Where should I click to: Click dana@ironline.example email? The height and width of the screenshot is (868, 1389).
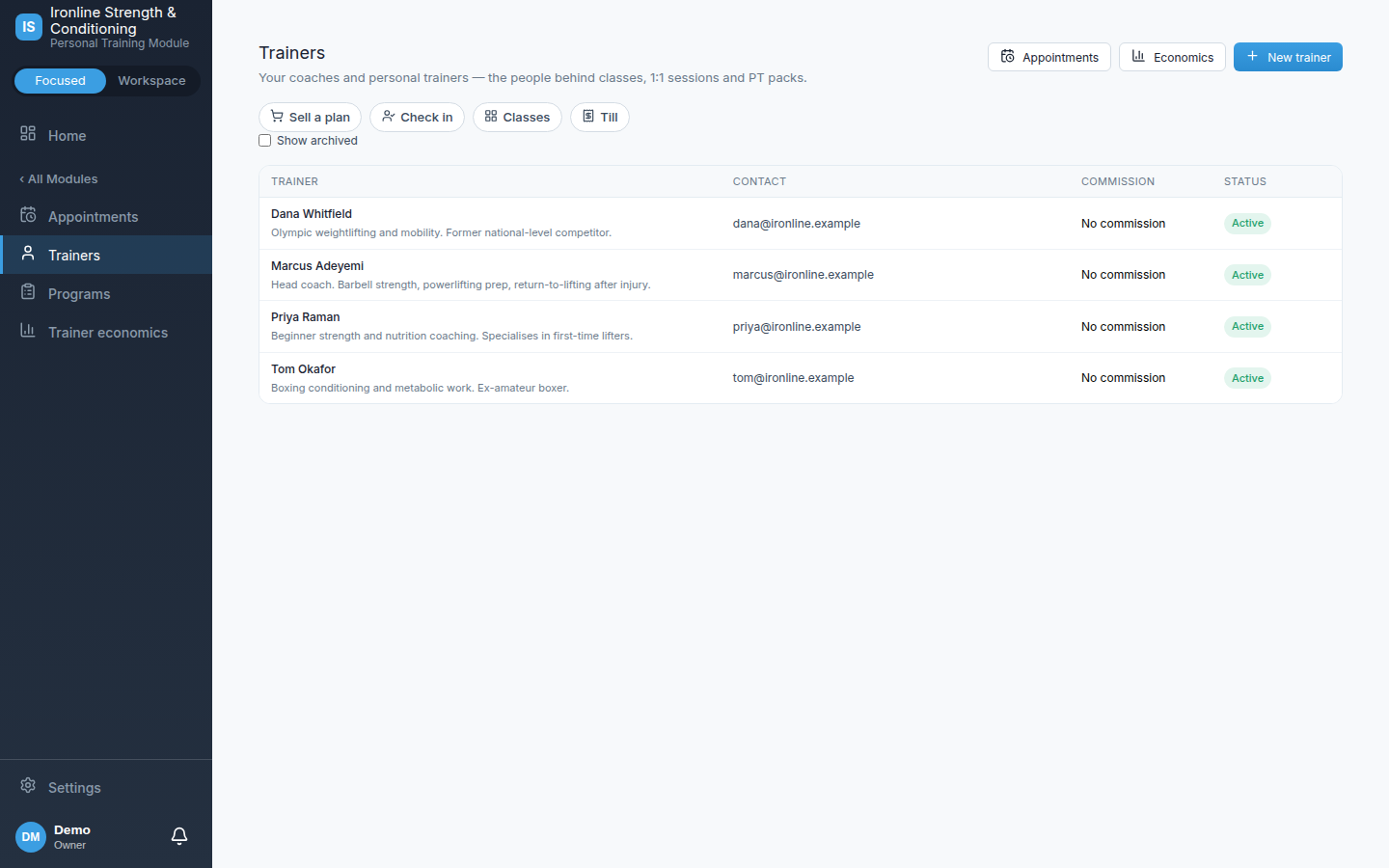pyautogui.click(x=797, y=224)
